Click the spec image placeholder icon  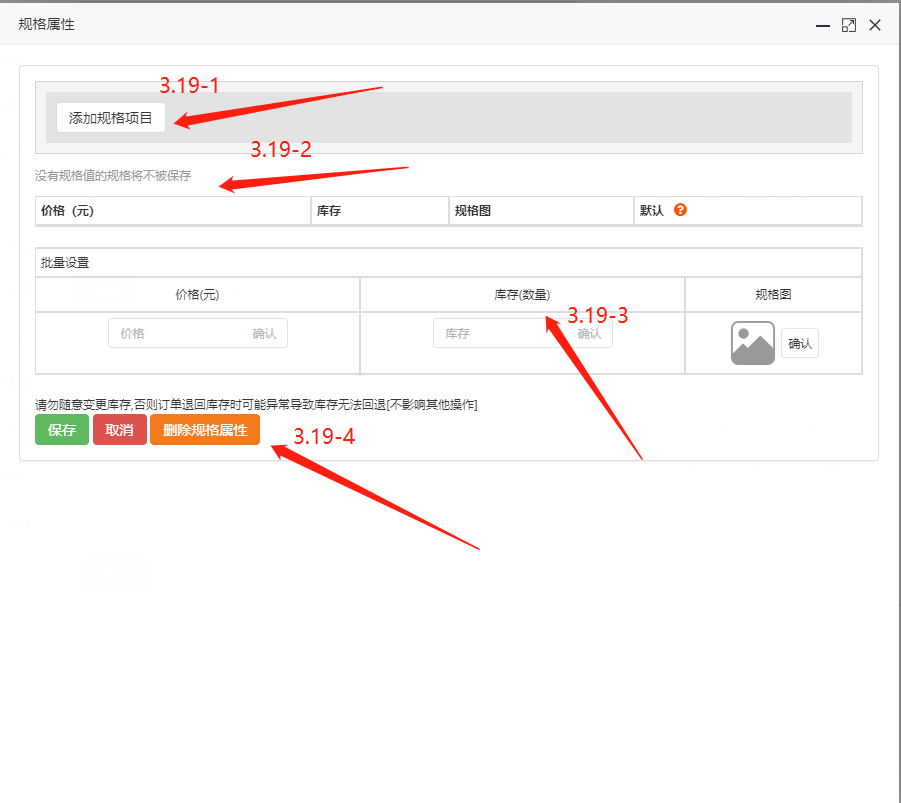pos(753,343)
